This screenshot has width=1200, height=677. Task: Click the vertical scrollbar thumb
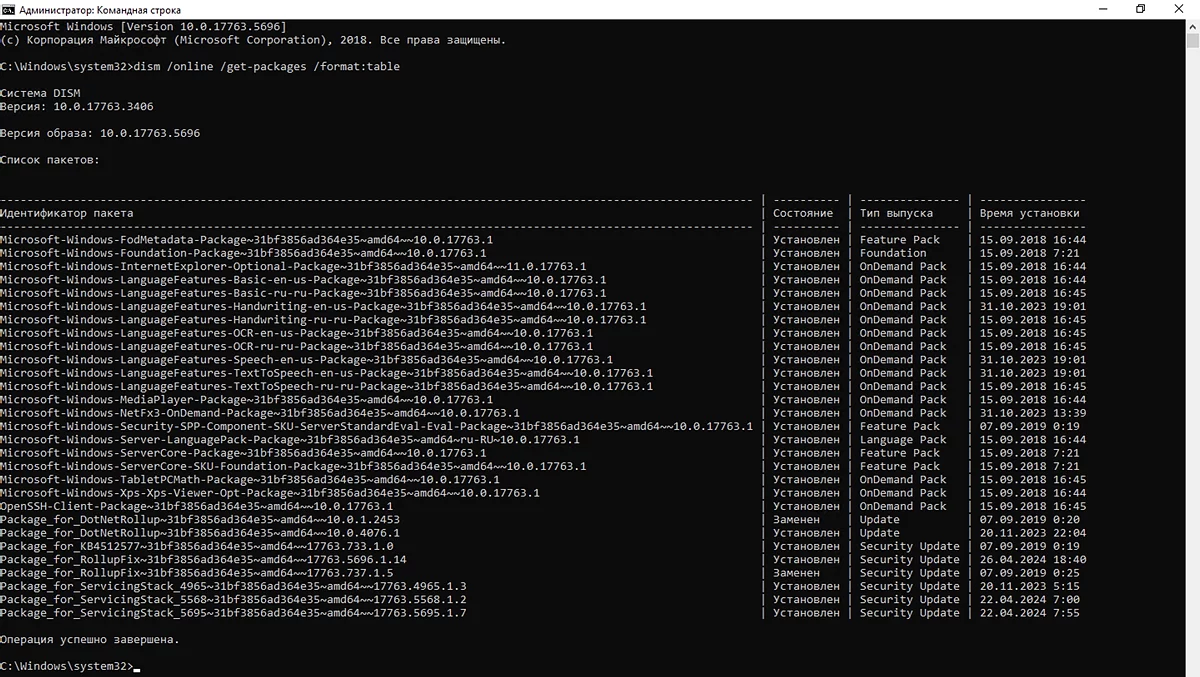click(1192, 40)
